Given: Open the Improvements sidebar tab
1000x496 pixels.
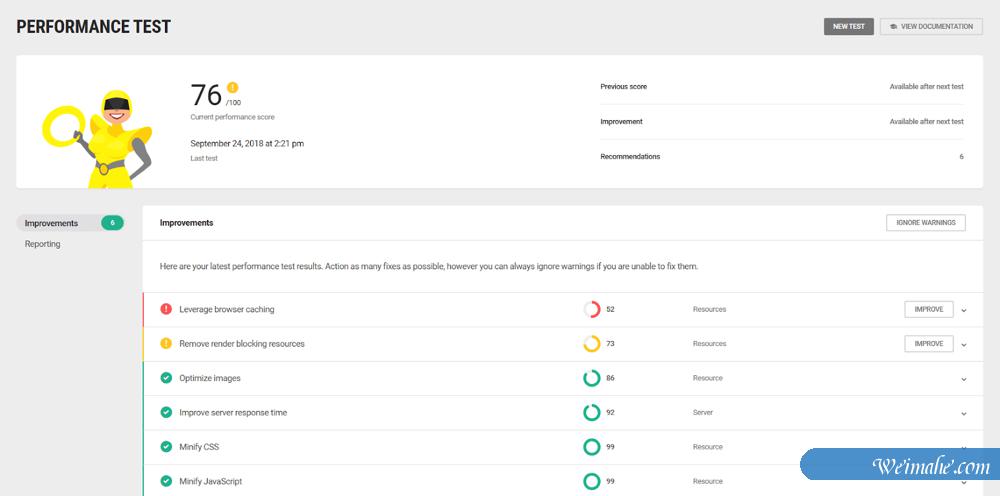Looking at the screenshot, I should coord(52,223).
